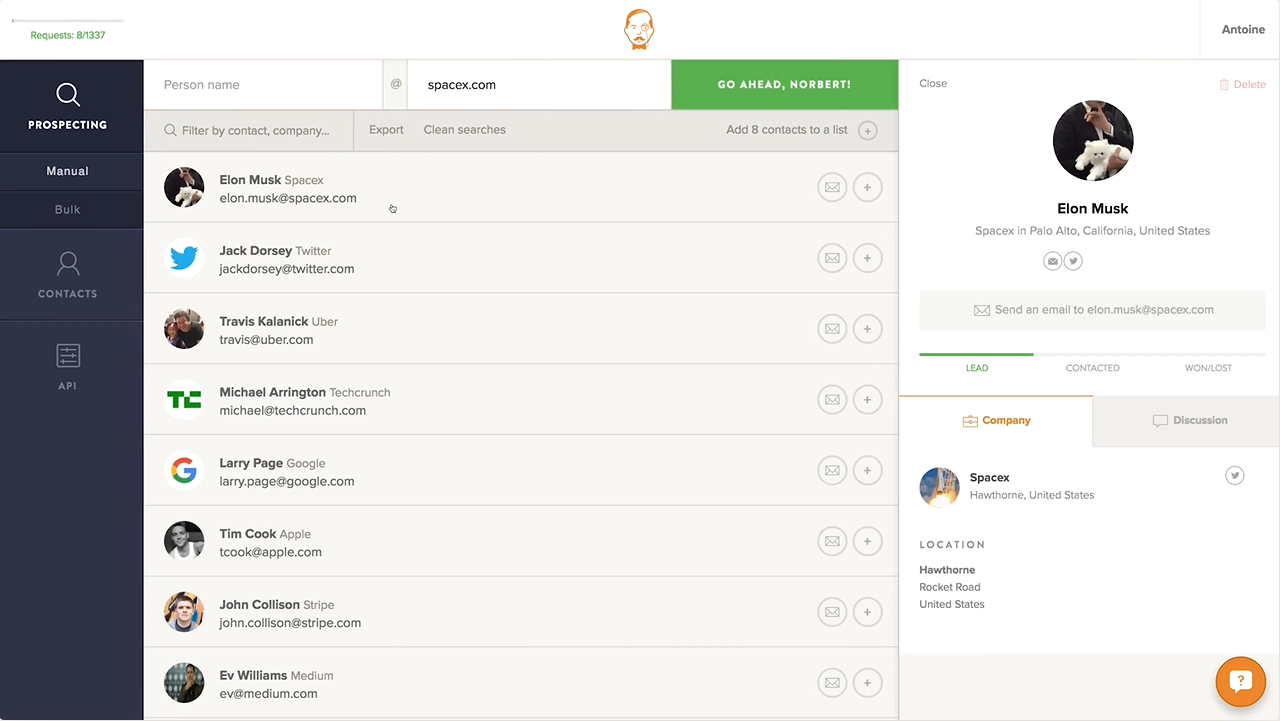Screen dimensions: 1280x721
Task: Select Manual prospecting mode
Action: coord(68,171)
